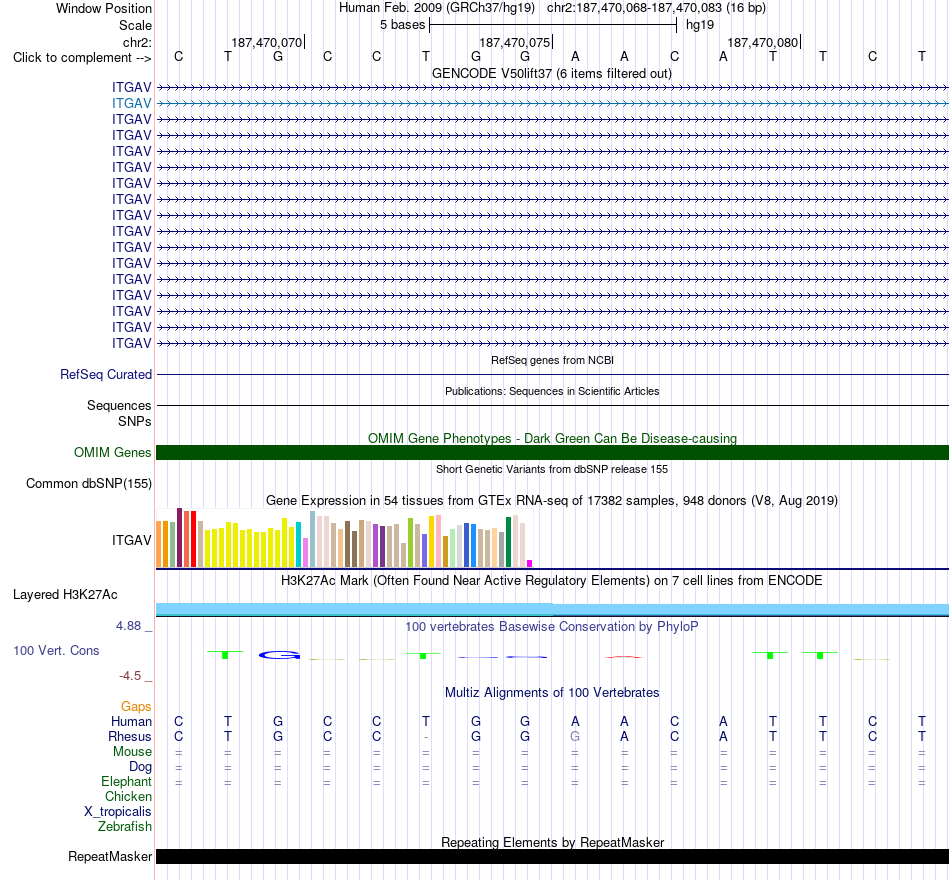Click the RefSeq Curated track label

[105, 375]
